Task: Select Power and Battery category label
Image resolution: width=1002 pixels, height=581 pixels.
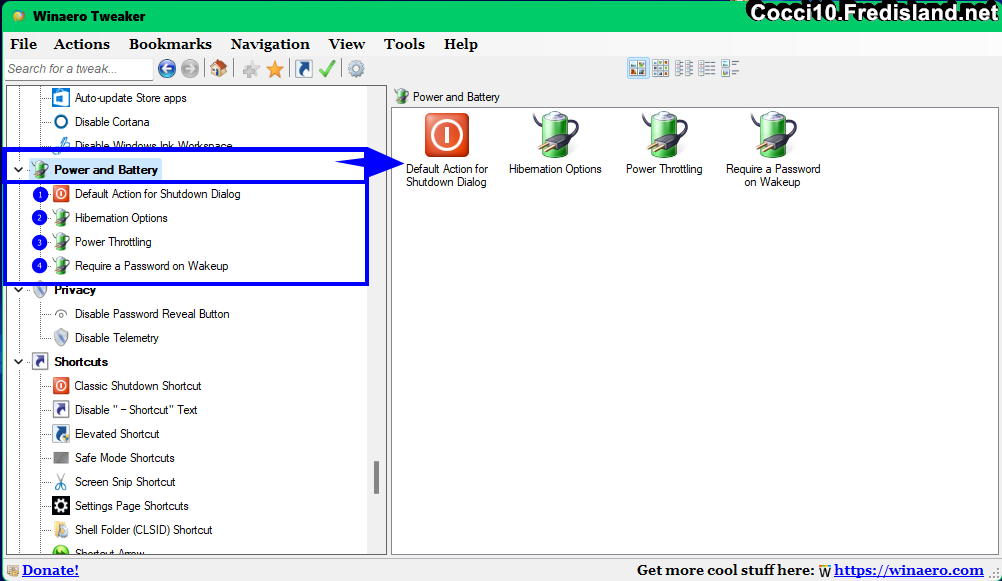Action: pos(105,169)
